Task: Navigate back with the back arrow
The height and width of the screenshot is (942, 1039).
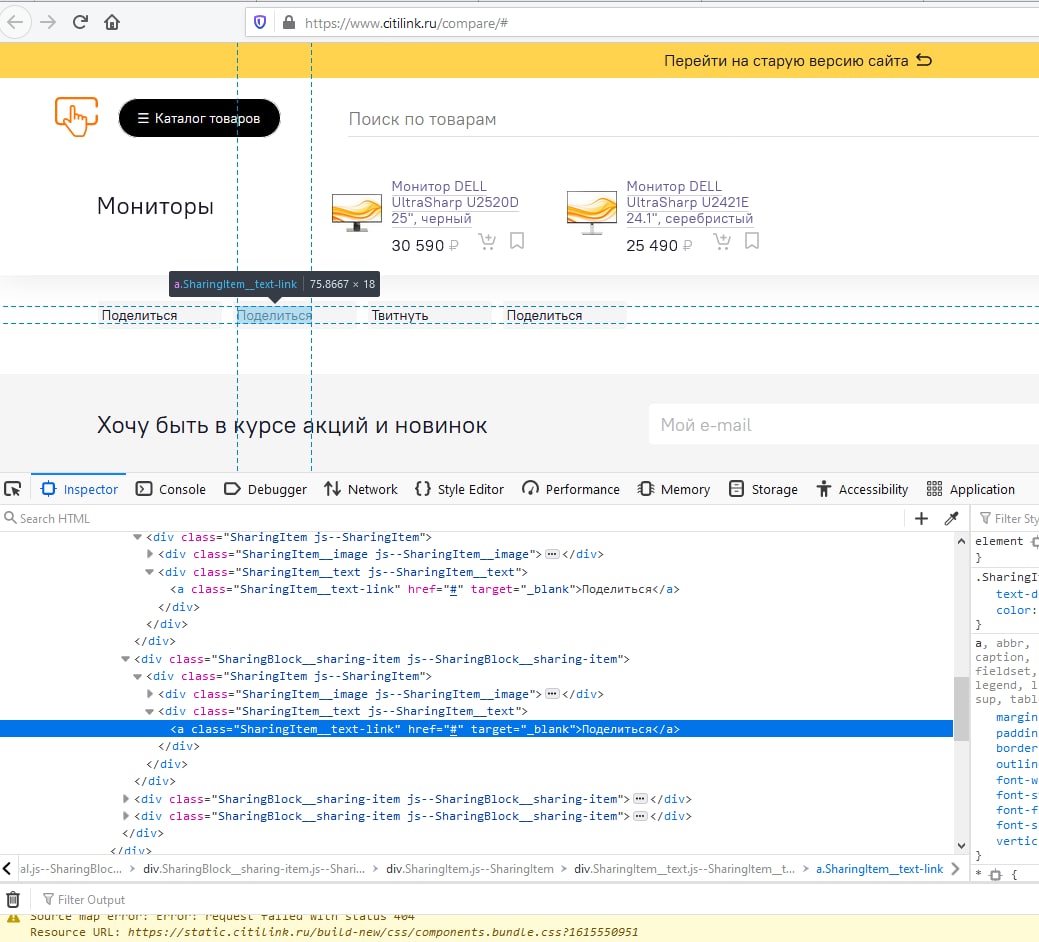Action: pos(15,23)
